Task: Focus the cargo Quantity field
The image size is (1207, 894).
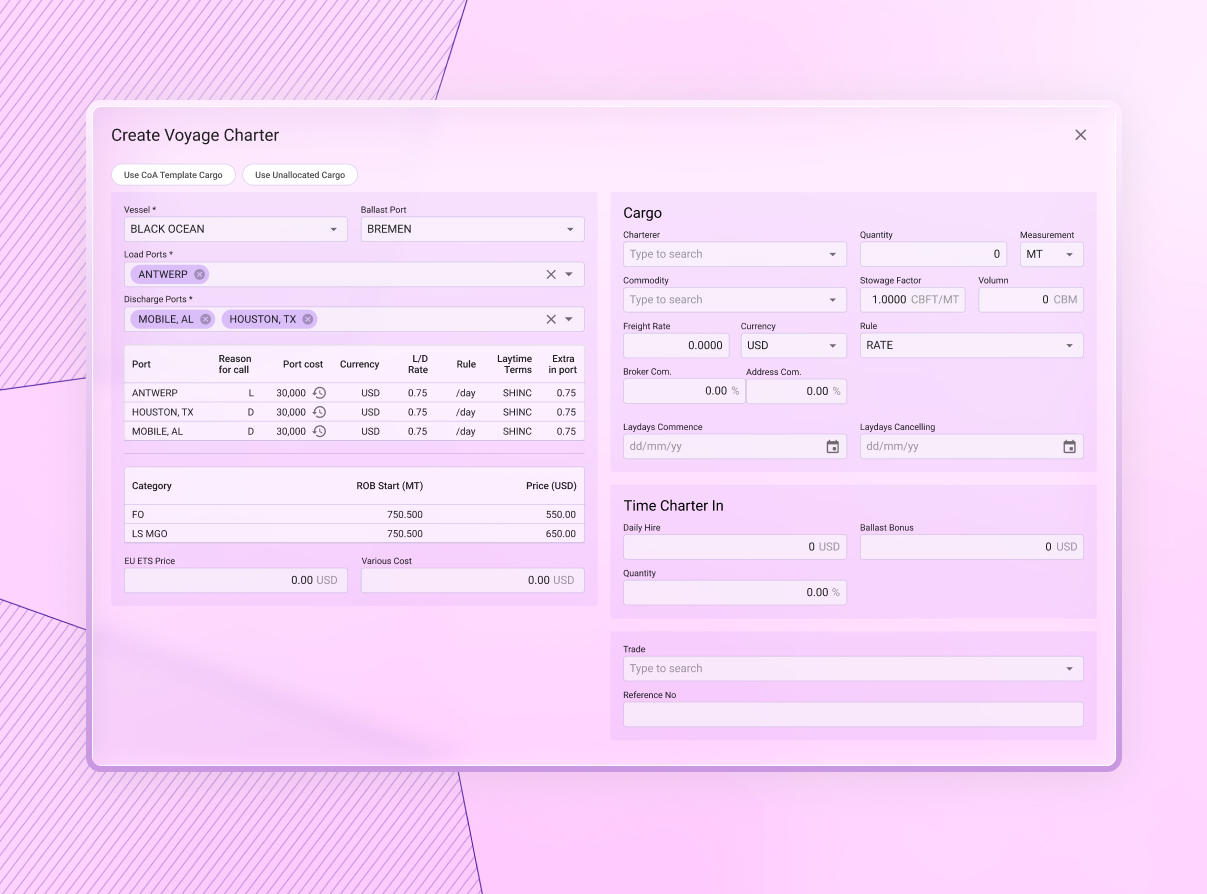Action: (933, 254)
